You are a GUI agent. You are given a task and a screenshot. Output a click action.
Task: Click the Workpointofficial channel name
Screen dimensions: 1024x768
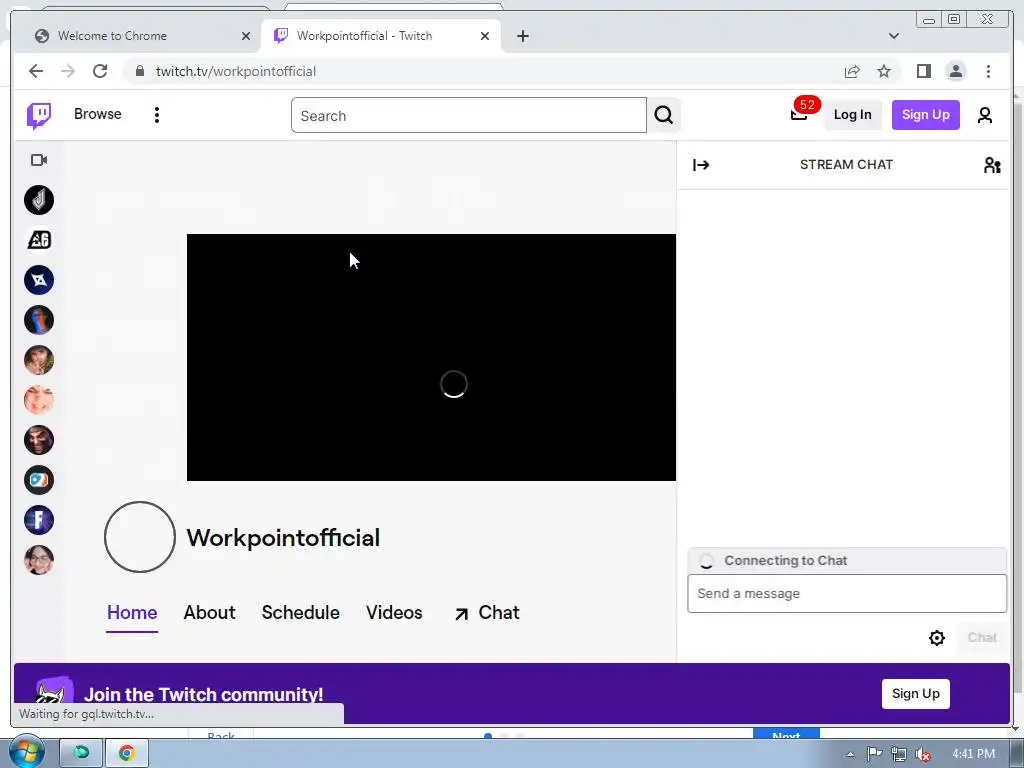click(283, 538)
